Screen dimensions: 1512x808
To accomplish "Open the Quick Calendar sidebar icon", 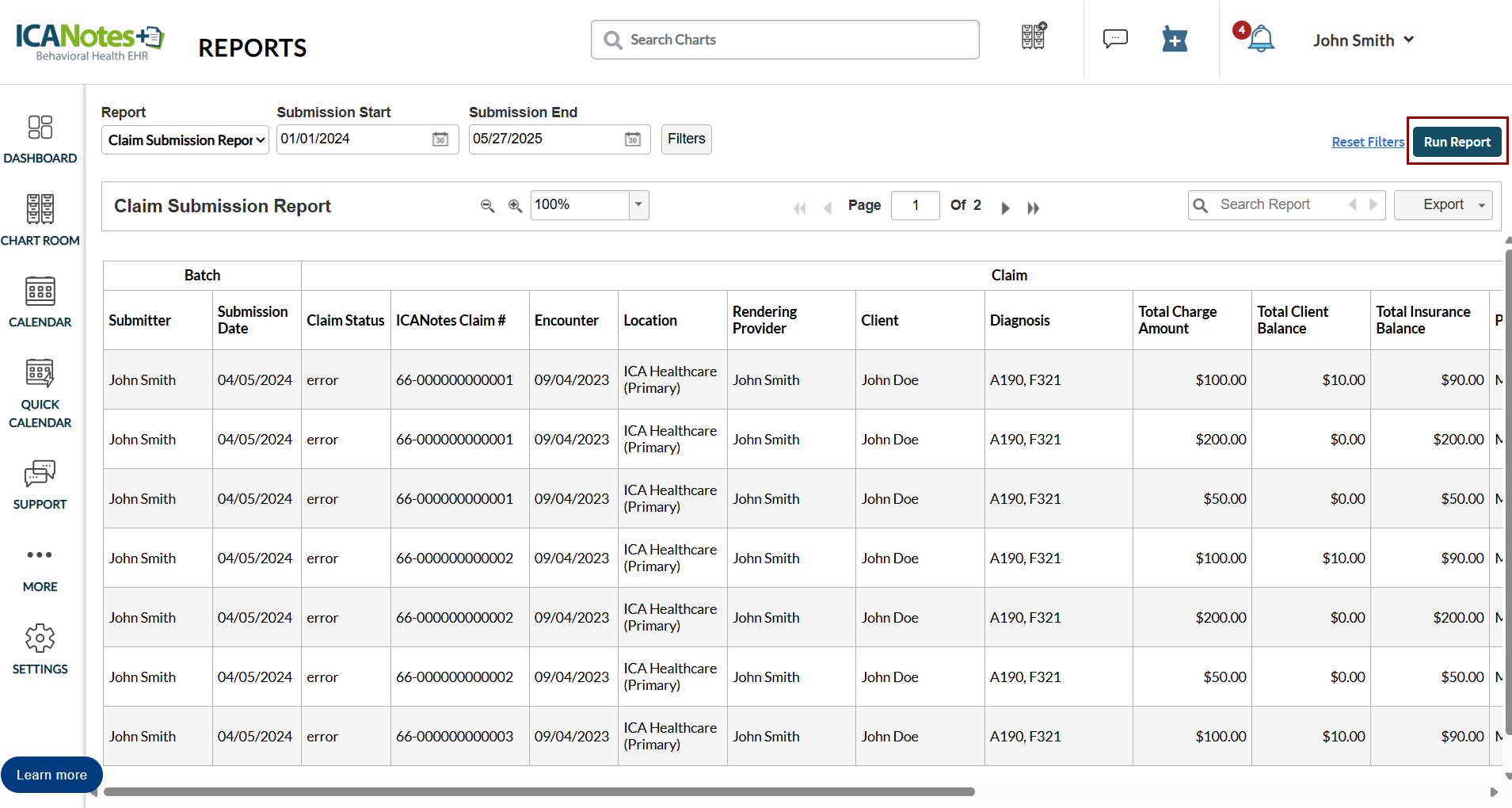I will [x=40, y=373].
